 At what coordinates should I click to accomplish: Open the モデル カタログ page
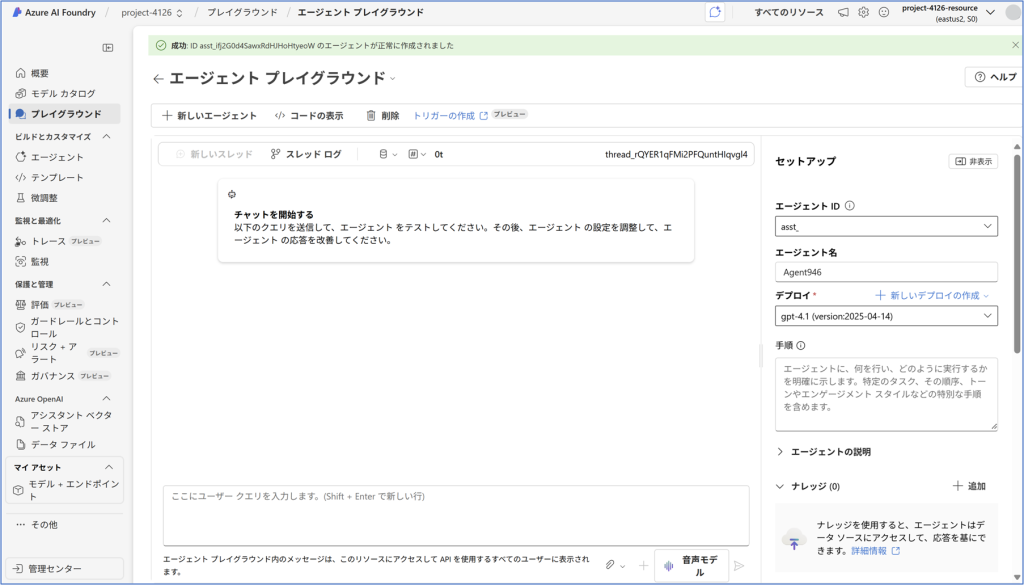[x=64, y=93]
